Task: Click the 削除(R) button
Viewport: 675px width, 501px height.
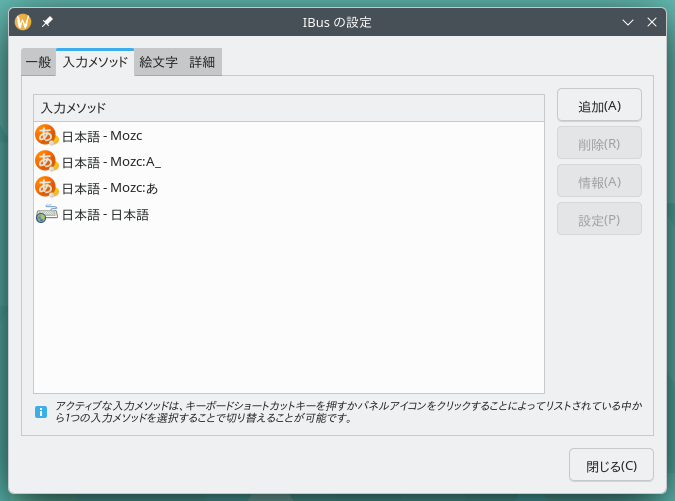Action: [x=599, y=143]
